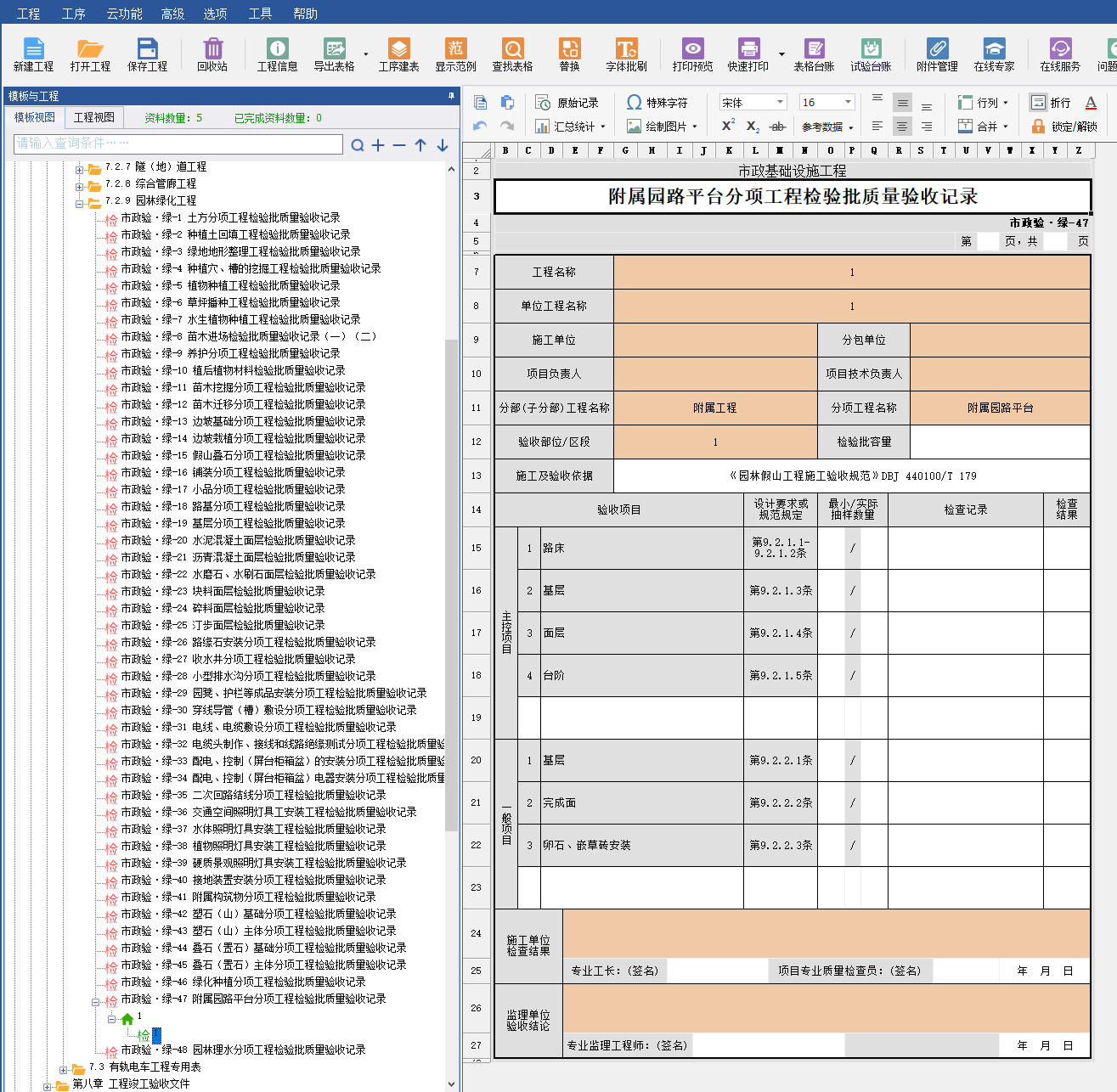Open the 云功能 menu
The width and height of the screenshot is (1117, 1092).
(x=124, y=14)
